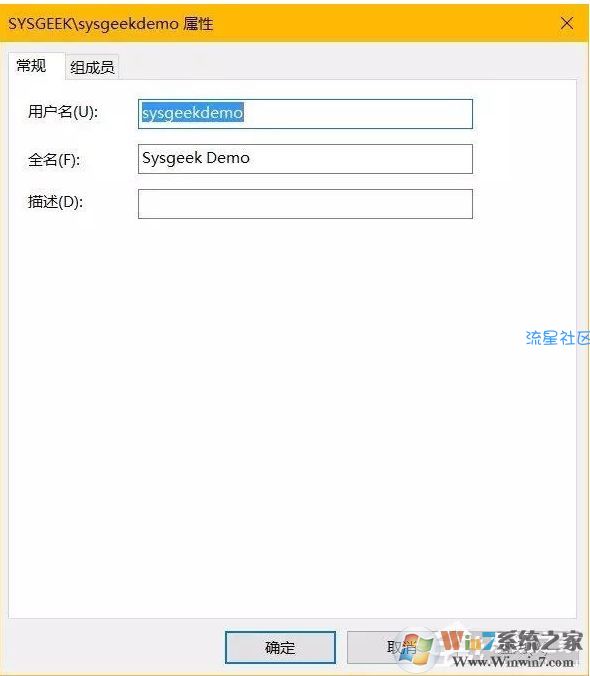Screen dimensions: 590x676
Task: Click the Sysgeek Demo full name text
Action: [196, 158]
